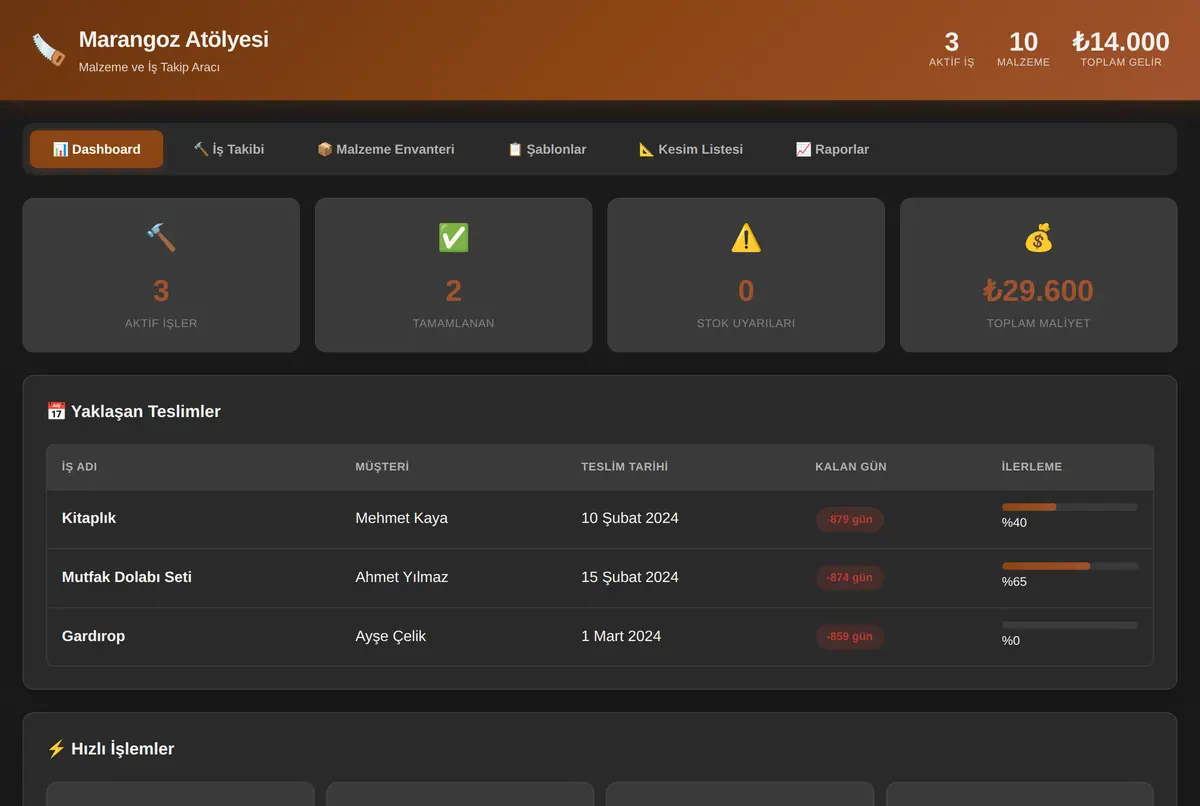The image size is (1200, 806).
Task: Click the calendar icon beside Yaklaşan Teslimler
Action: [56, 411]
